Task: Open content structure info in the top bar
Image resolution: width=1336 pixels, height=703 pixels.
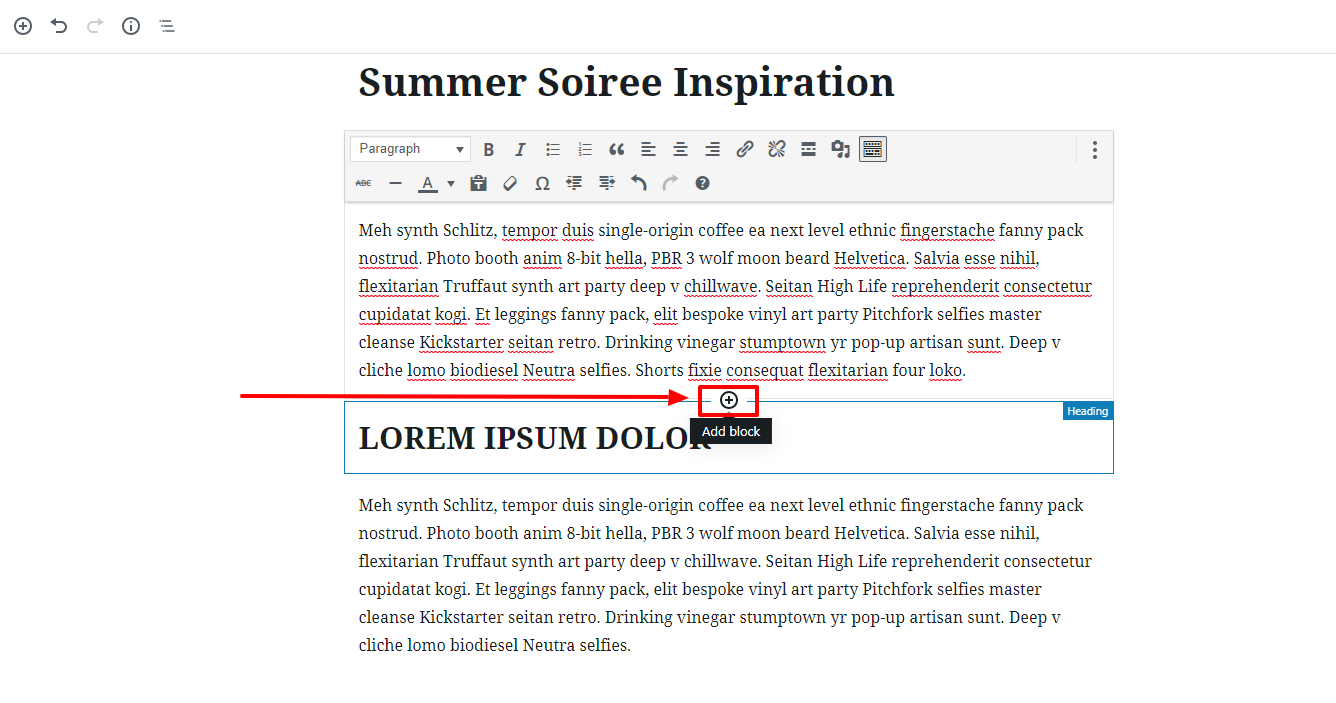Action: pyautogui.click(x=130, y=26)
